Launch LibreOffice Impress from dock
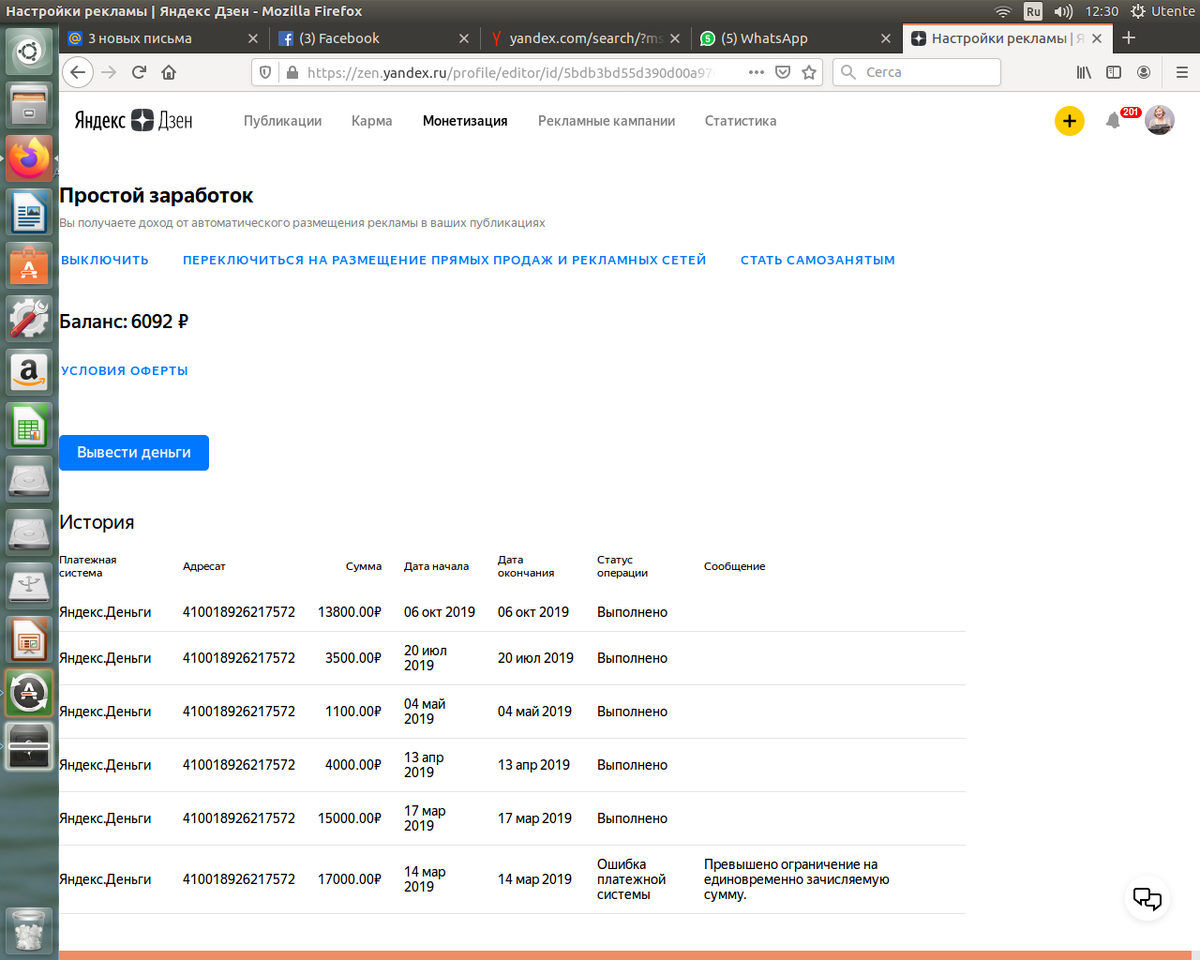Image resolution: width=1200 pixels, height=960 pixels. tap(29, 640)
